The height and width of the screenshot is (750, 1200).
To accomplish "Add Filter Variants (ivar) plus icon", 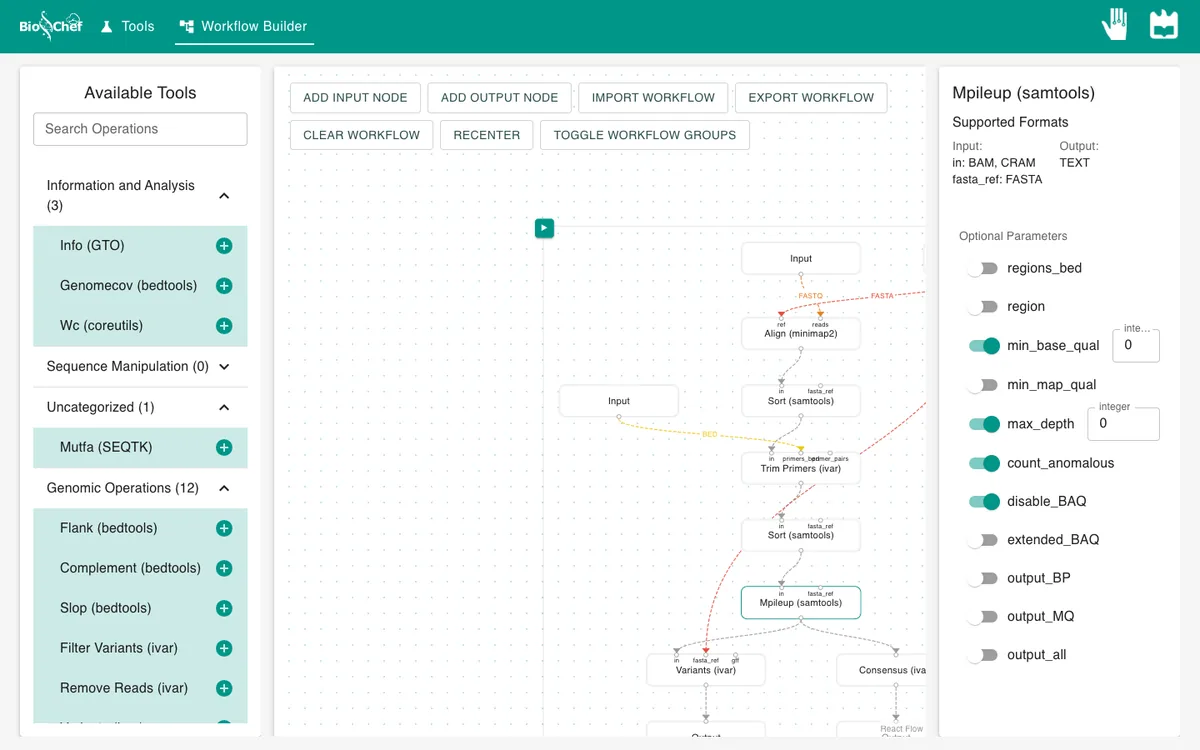I will pos(224,648).
